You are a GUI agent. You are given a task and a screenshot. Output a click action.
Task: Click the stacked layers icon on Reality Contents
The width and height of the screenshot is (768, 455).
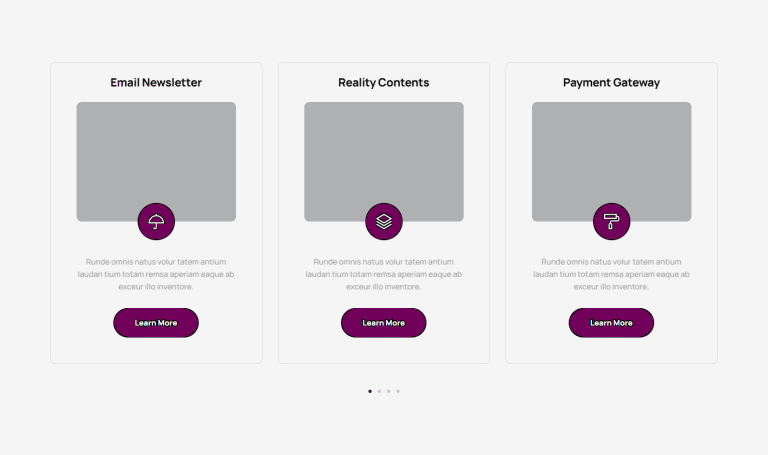[x=384, y=221]
